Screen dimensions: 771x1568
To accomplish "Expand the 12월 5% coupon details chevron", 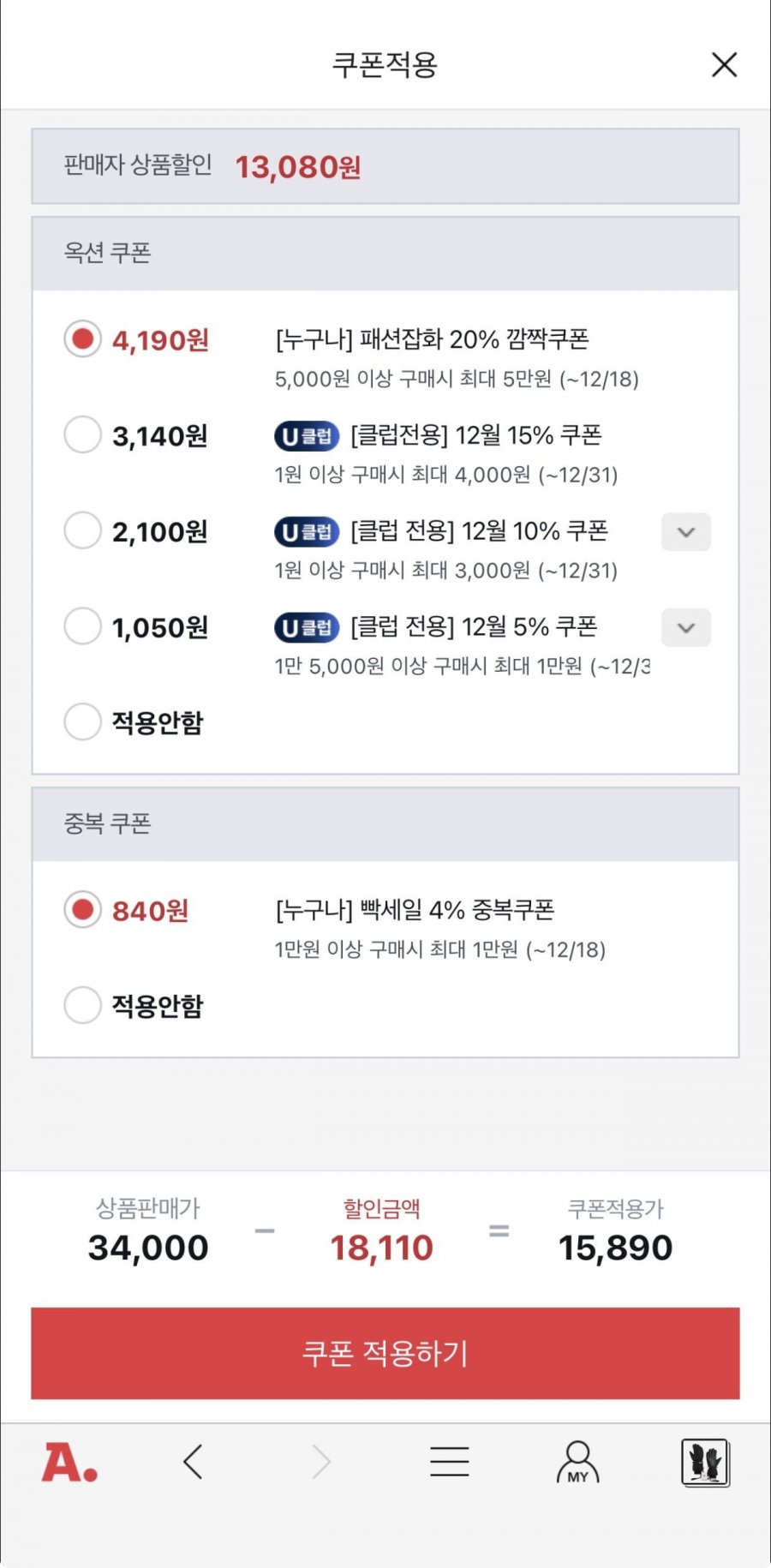I will click(686, 628).
